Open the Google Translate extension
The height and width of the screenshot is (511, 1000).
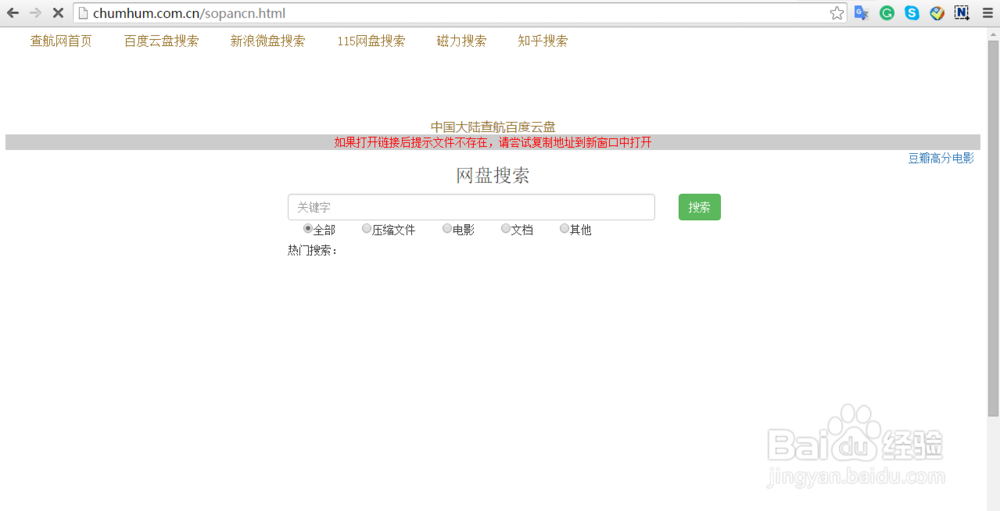[x=862, y=13]
